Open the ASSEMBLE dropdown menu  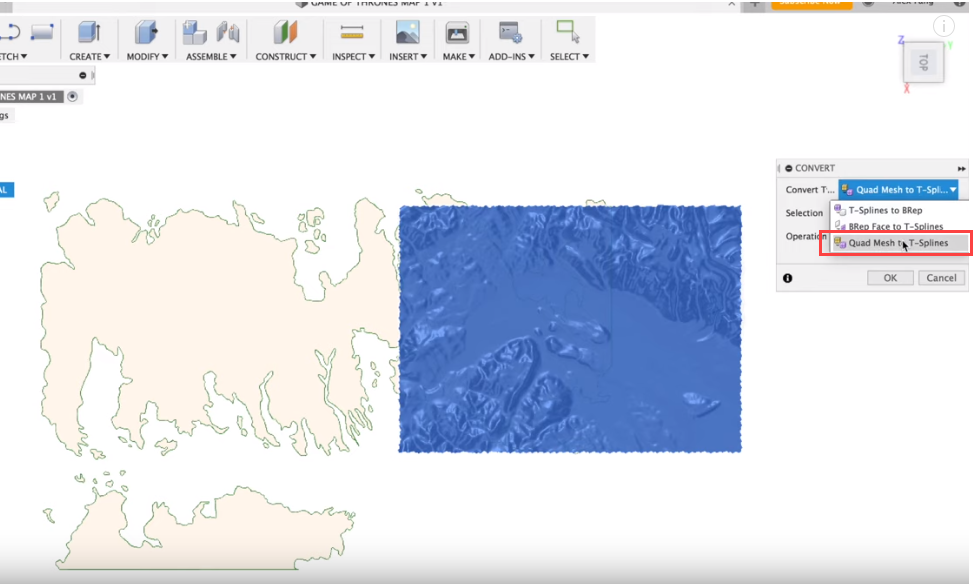(x=211, y=56)
